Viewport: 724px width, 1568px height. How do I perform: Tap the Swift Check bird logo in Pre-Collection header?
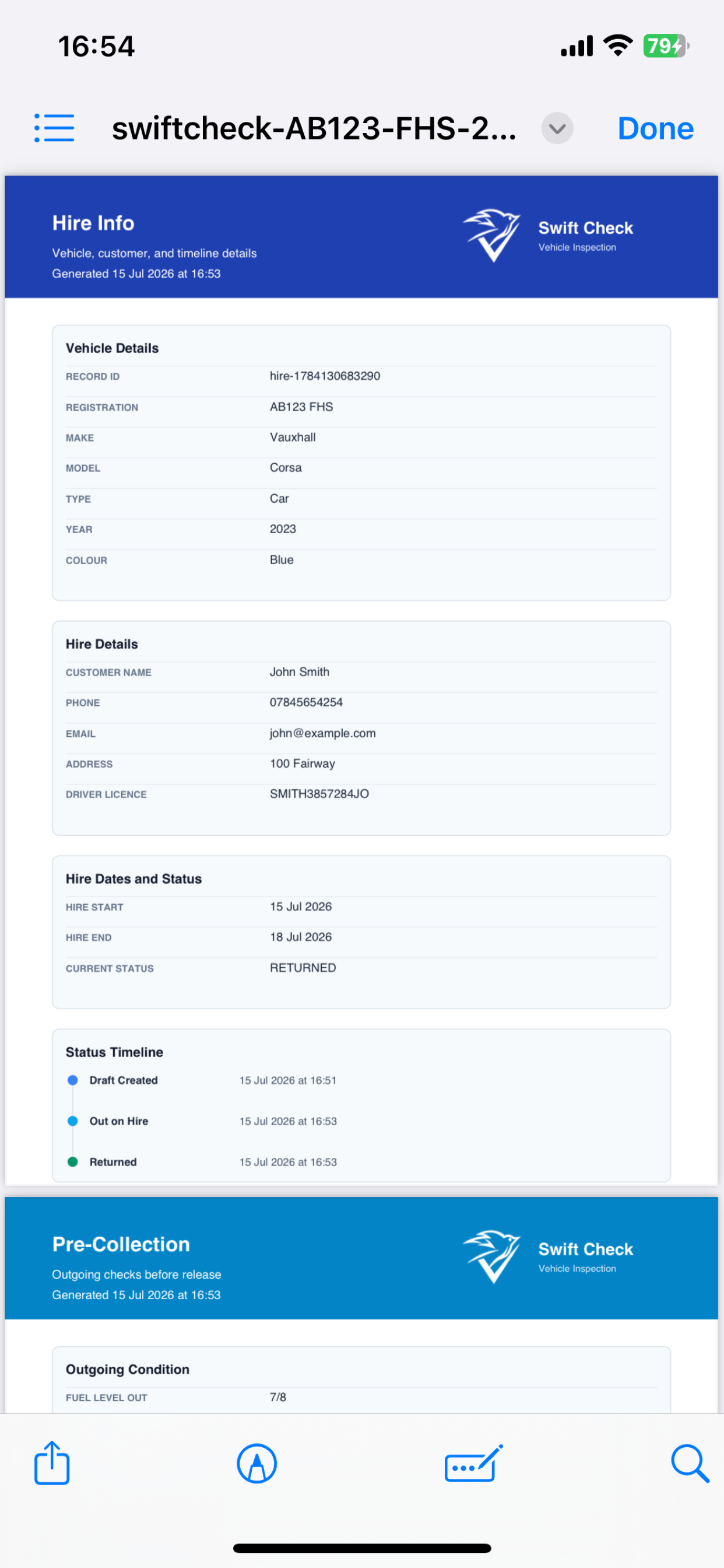[491, 1256]
